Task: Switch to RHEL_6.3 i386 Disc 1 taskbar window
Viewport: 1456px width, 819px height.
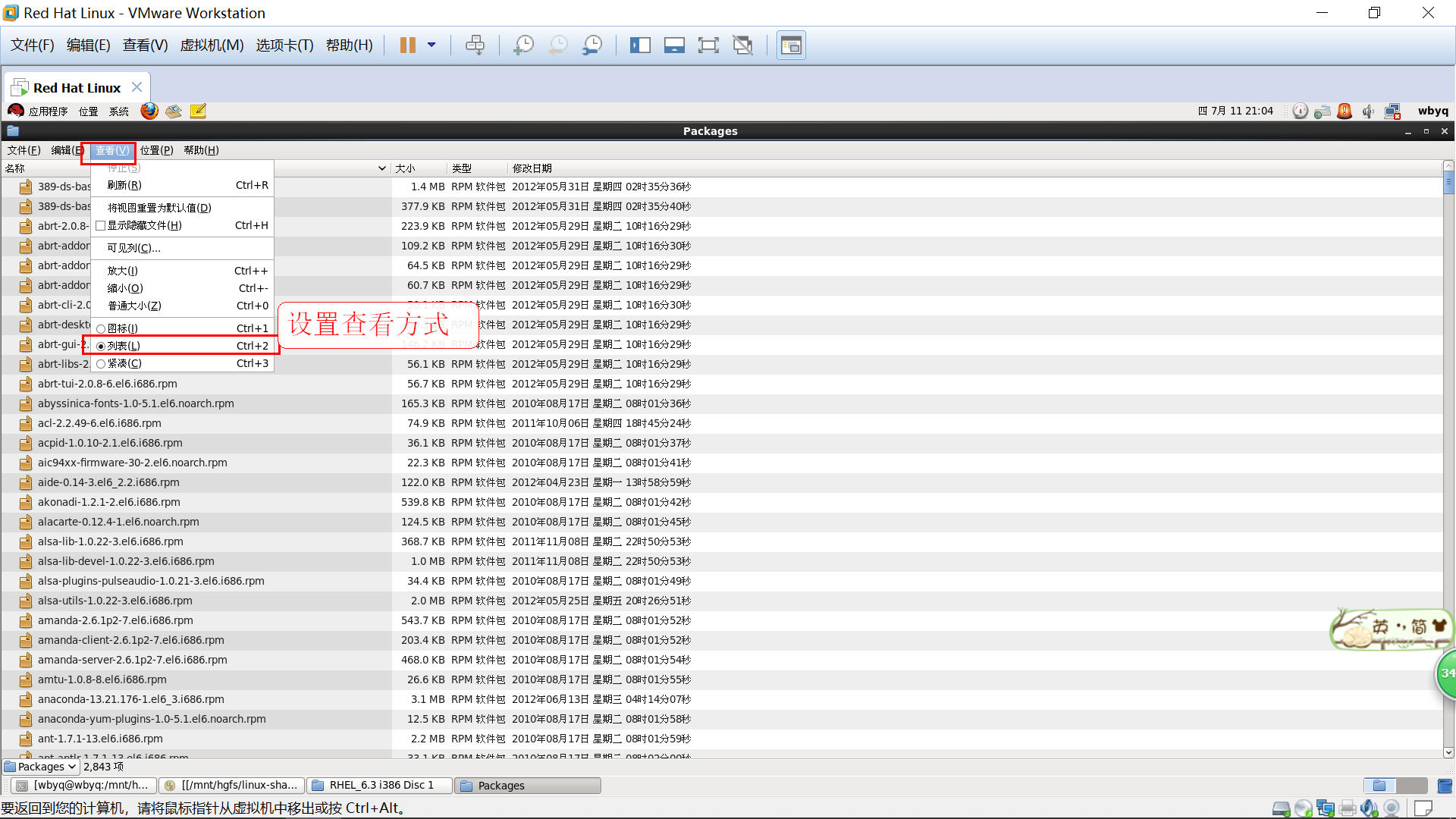Action: click(x=381, y=786)
